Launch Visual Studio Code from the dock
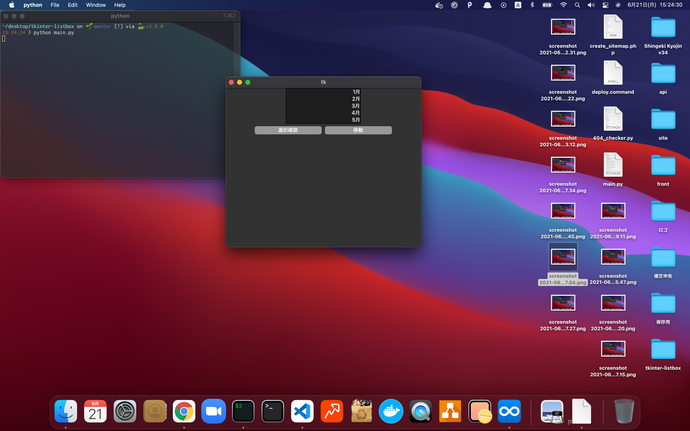 pos(302,411)
